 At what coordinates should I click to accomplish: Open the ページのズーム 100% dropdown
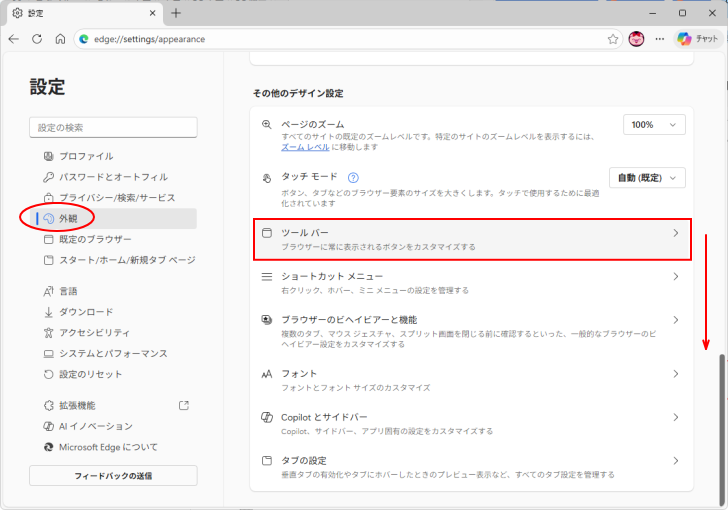pyautogui.click(x=654, y=124)
